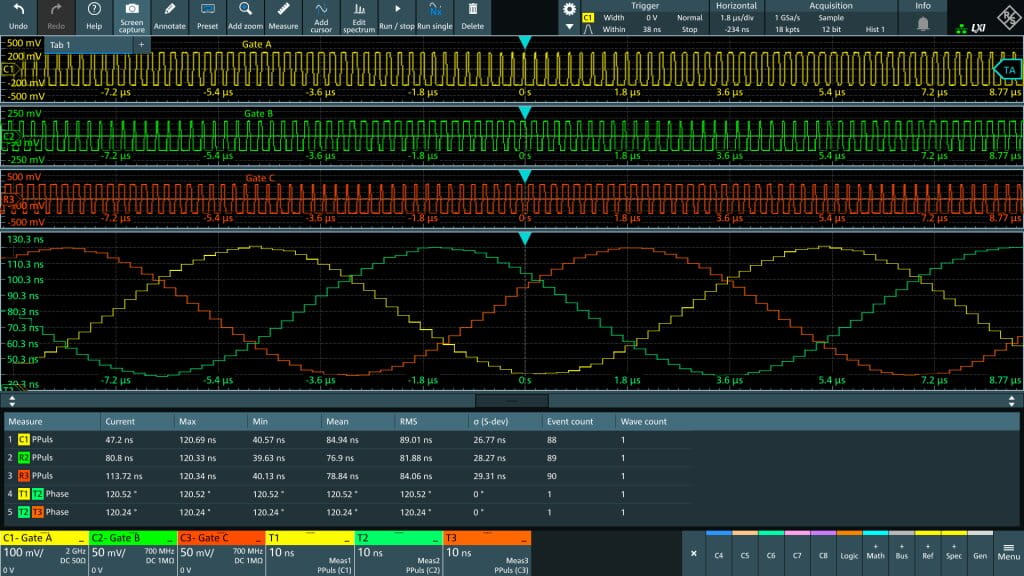Click the notification bell under Info
This screenshot has height=576, width=1024.
coord(923,23)
